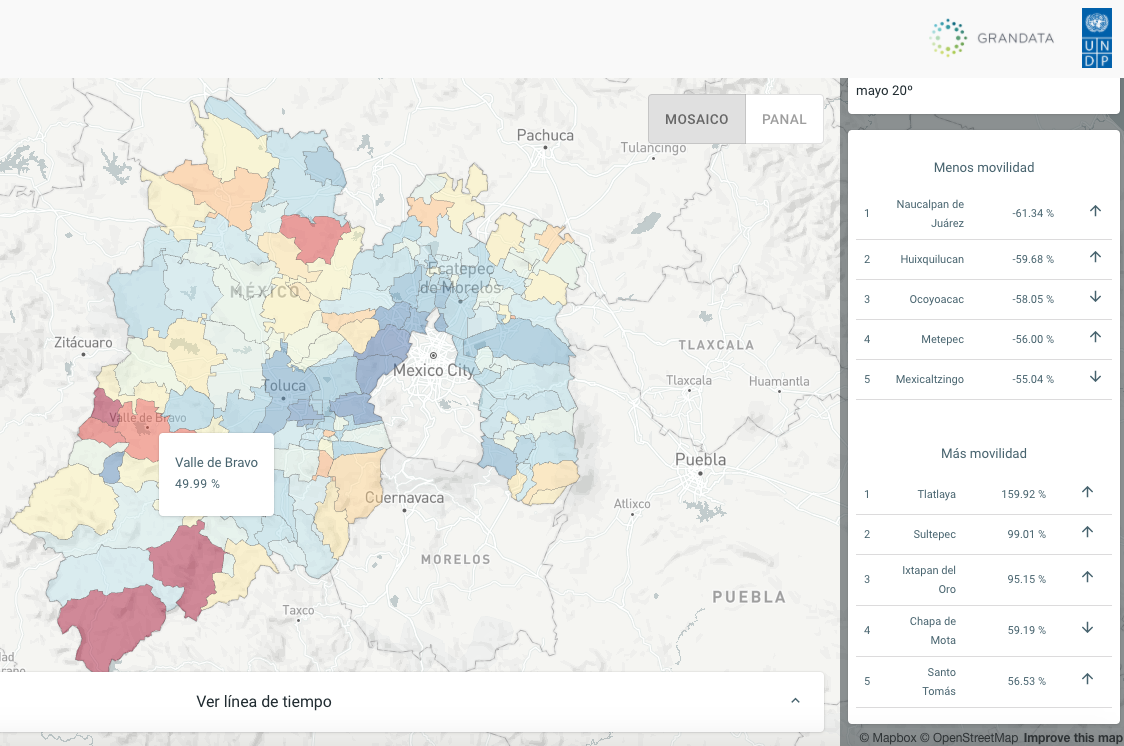Switch map view to MOSAICO

[697, 119]
